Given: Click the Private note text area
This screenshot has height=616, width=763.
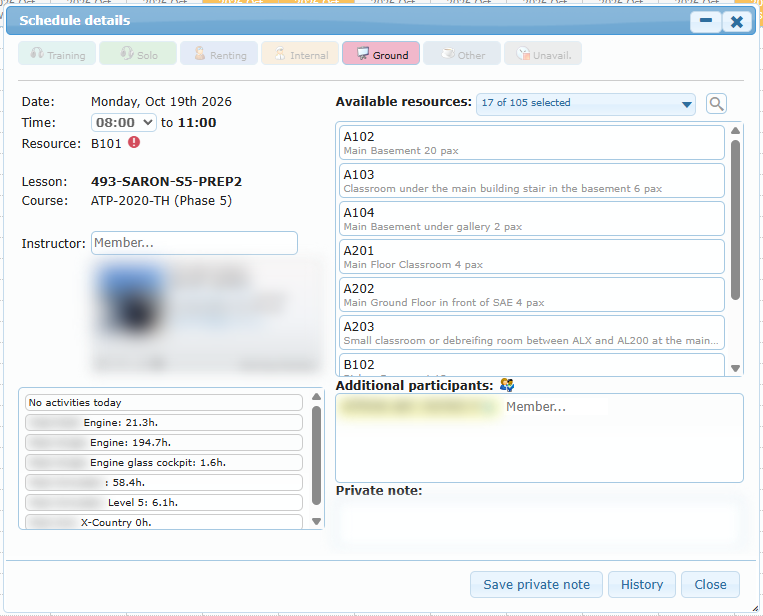Looking at the screenshot, I should (x=540, y=524).
